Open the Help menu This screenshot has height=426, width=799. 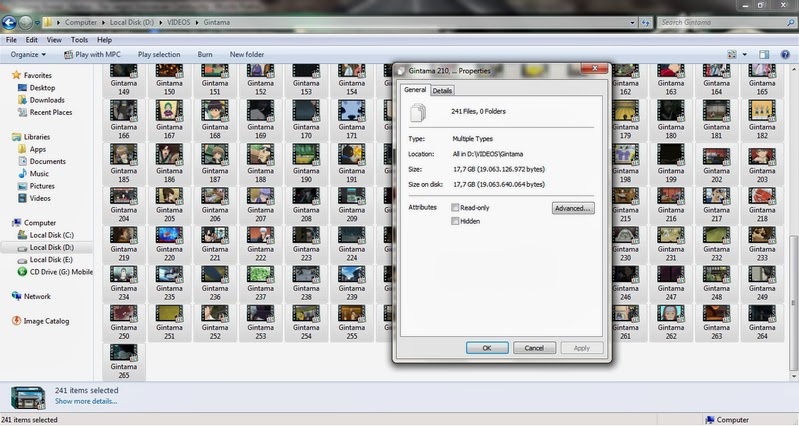(x=104, y=40)
